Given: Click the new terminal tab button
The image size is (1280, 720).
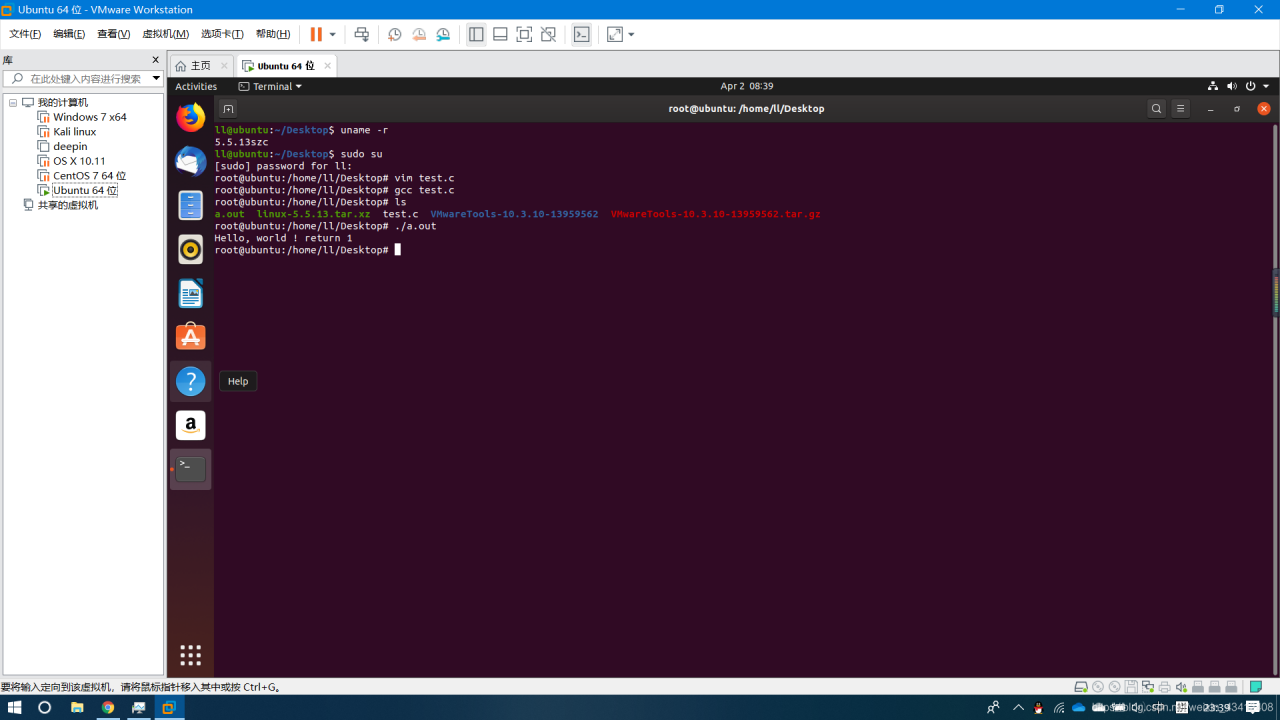Looking at the screenshot, I should 228,109.
